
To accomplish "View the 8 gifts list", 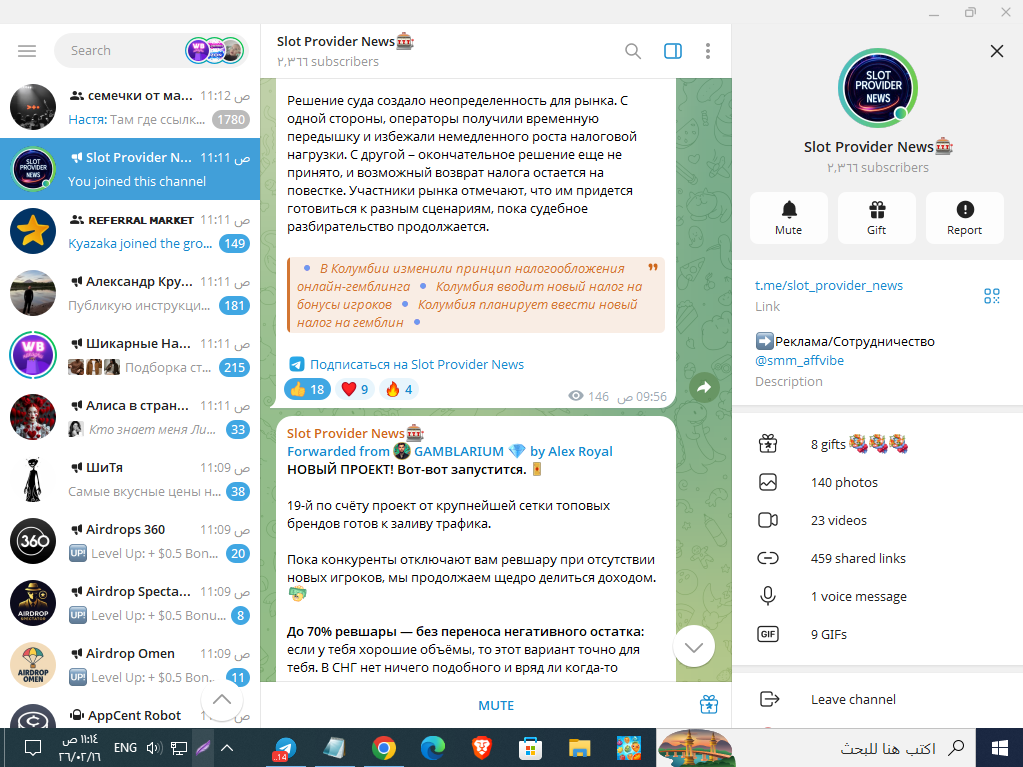I will [878, 444].
